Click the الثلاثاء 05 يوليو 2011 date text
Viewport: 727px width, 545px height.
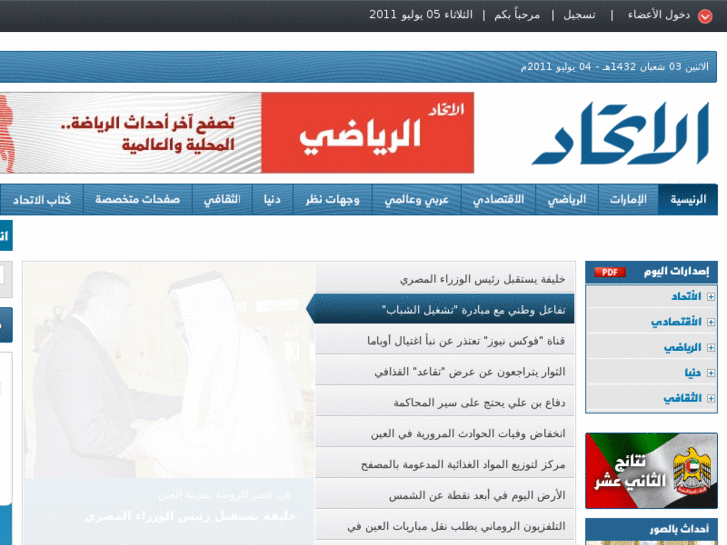[x=421, y=15]
